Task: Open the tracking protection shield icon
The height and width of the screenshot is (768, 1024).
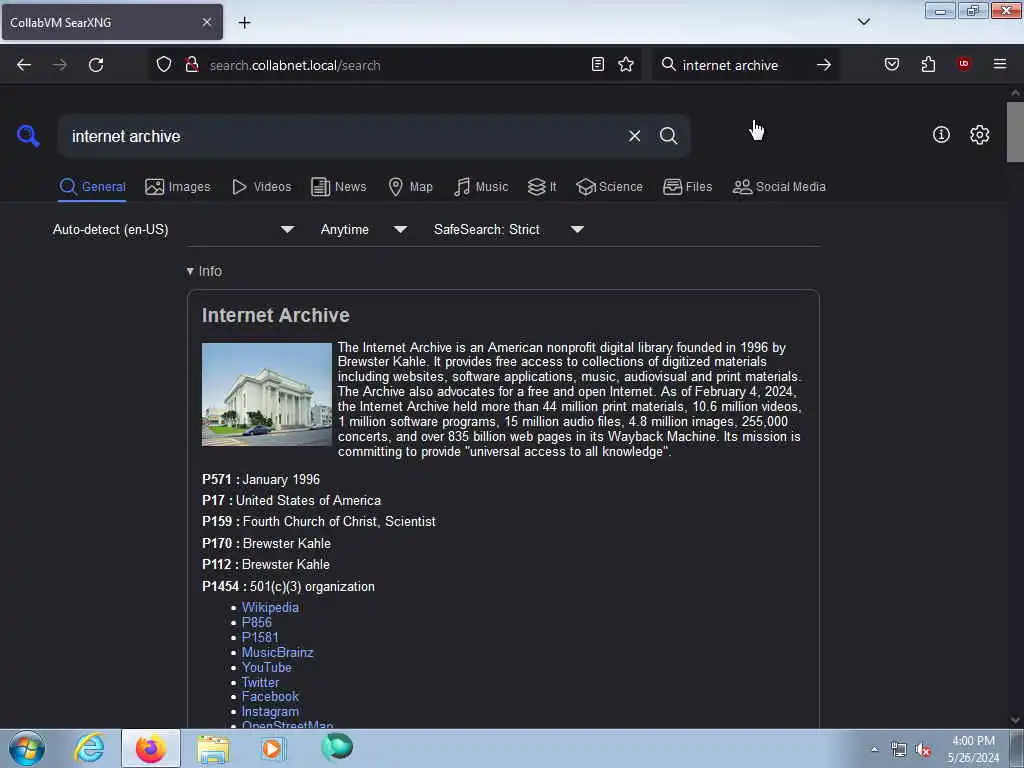Action: (164, 65)
